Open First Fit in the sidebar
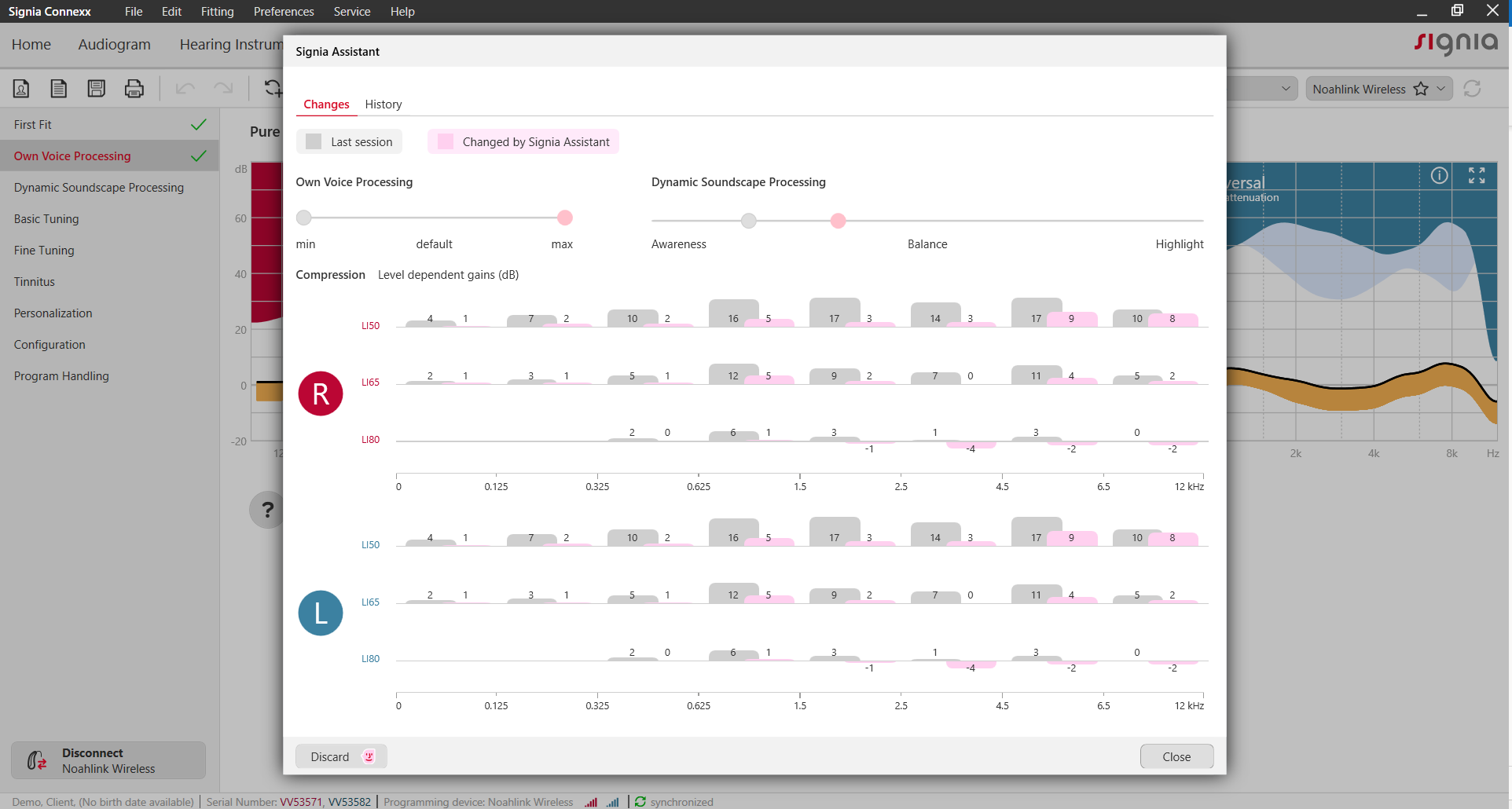This screenshot has height=809, width=1512. (x=109, y=124)
